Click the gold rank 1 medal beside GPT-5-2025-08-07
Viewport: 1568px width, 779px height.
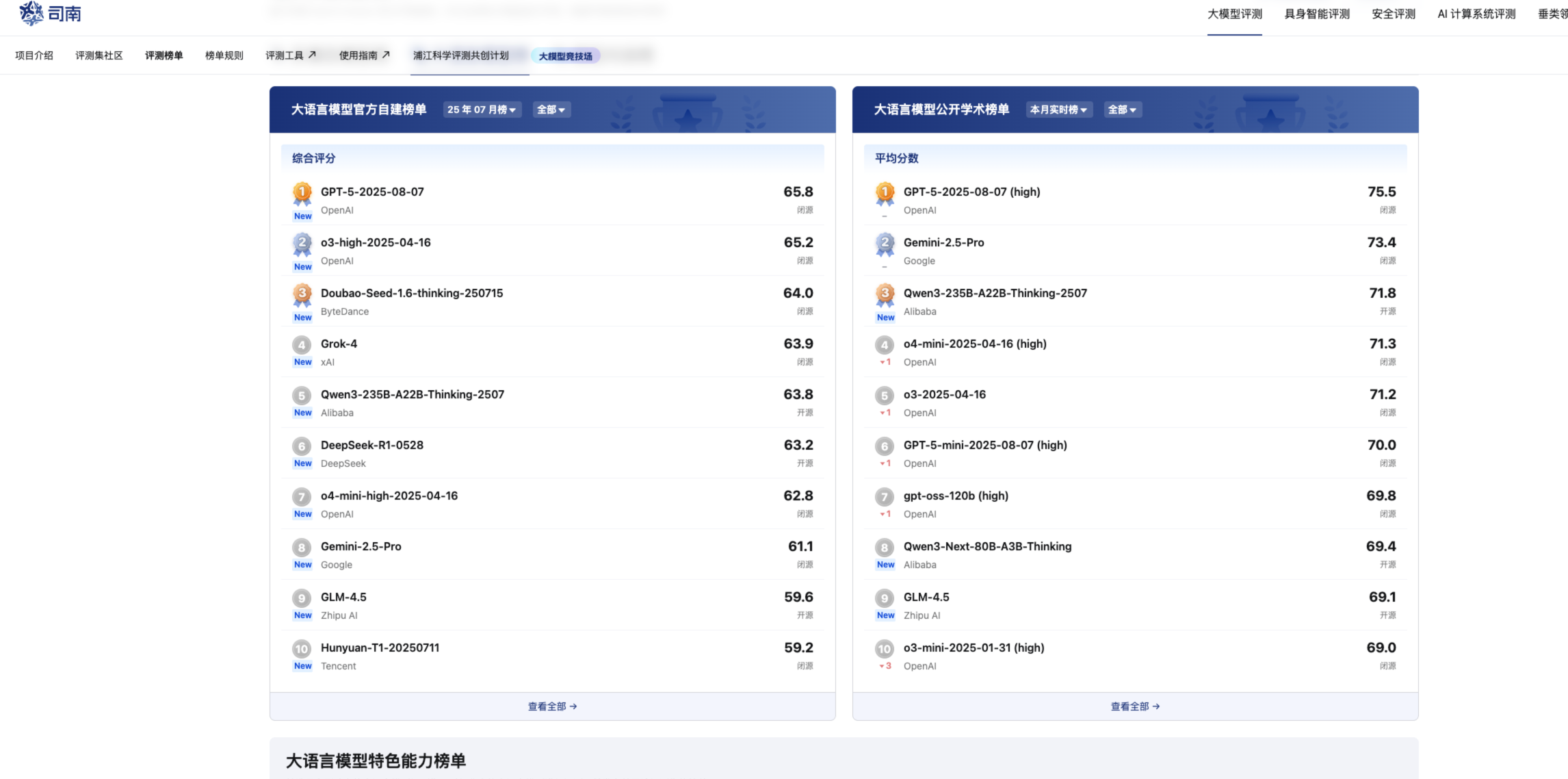(x=302, y=192)
